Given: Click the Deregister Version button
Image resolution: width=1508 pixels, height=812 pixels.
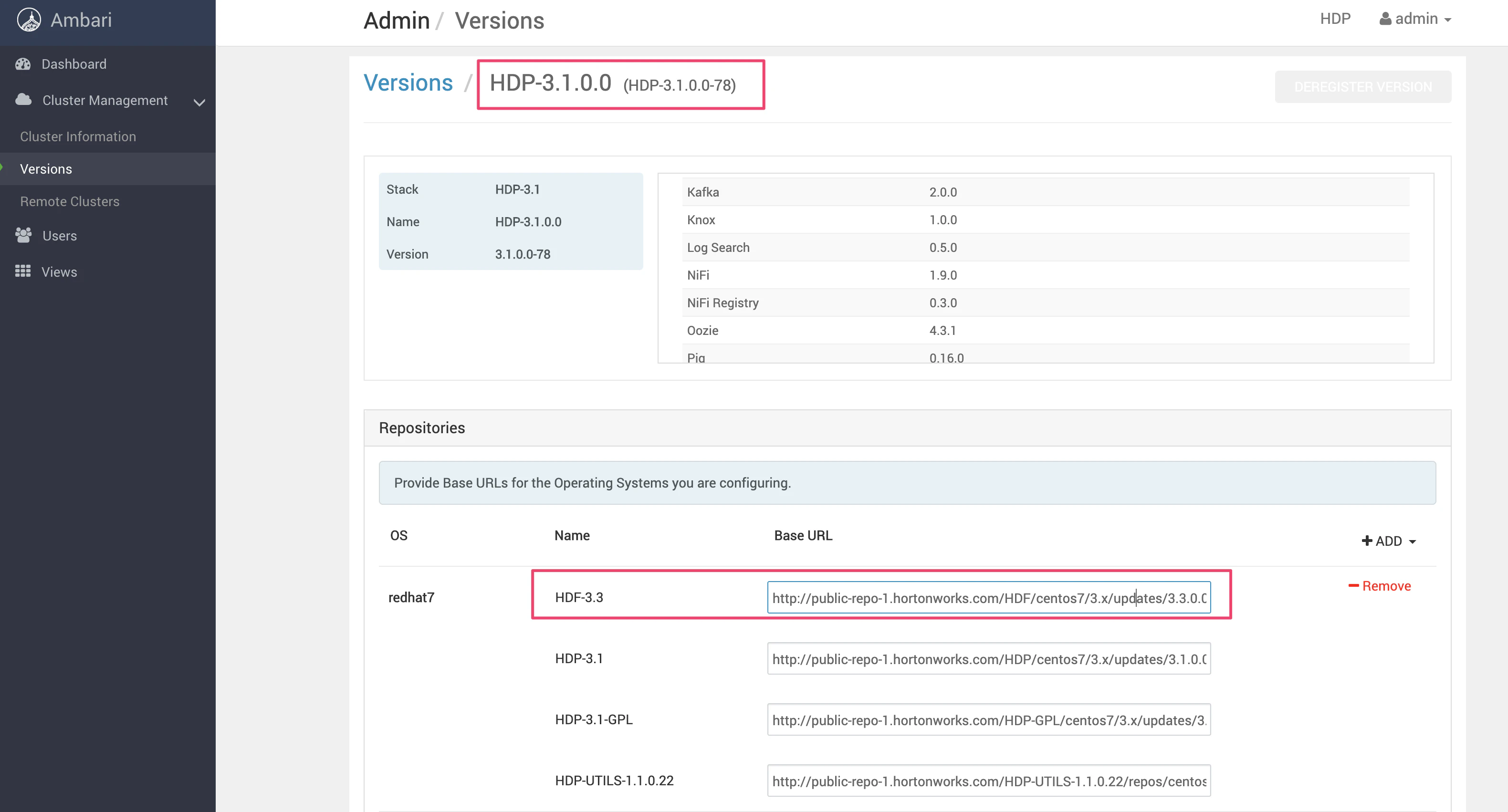Looking at the screenshot, I should (x=1363, y=87).
